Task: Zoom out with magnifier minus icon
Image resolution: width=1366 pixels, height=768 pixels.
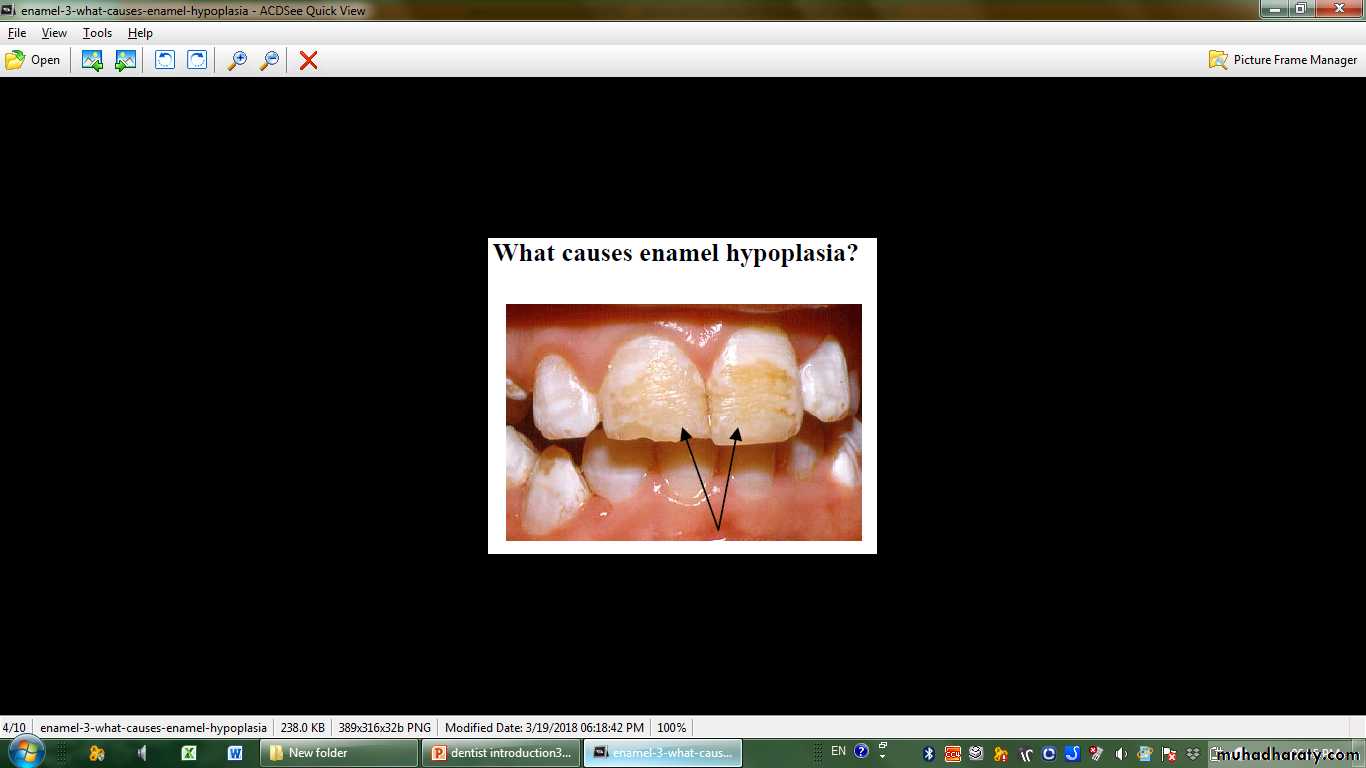Action: pos(269,60)
